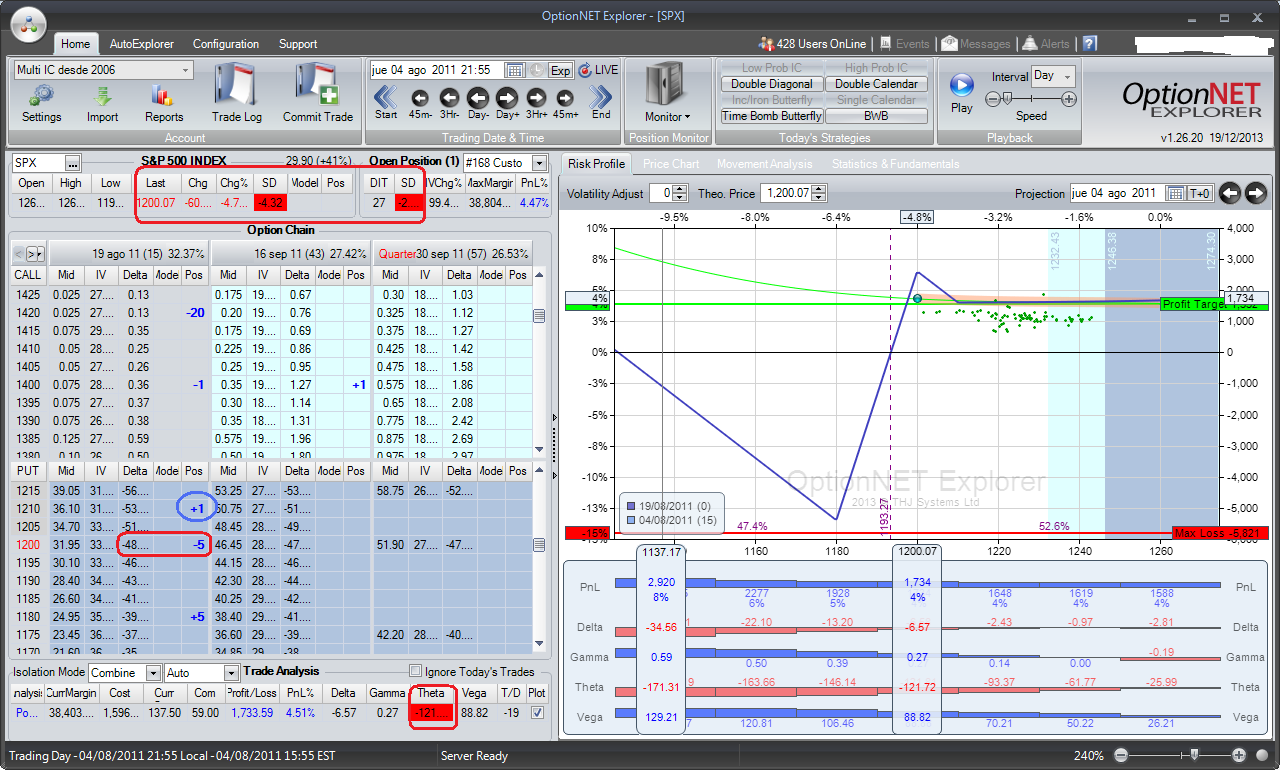Open the help question mark icon
The image size is (1280, 770).
(1090, 44)
